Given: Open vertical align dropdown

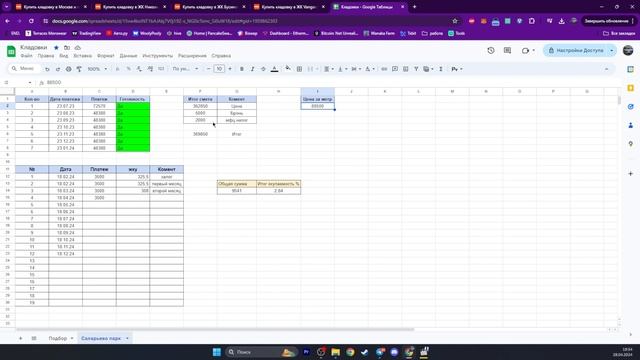Looking at the screenshot, I should click(x=342, y=69).
